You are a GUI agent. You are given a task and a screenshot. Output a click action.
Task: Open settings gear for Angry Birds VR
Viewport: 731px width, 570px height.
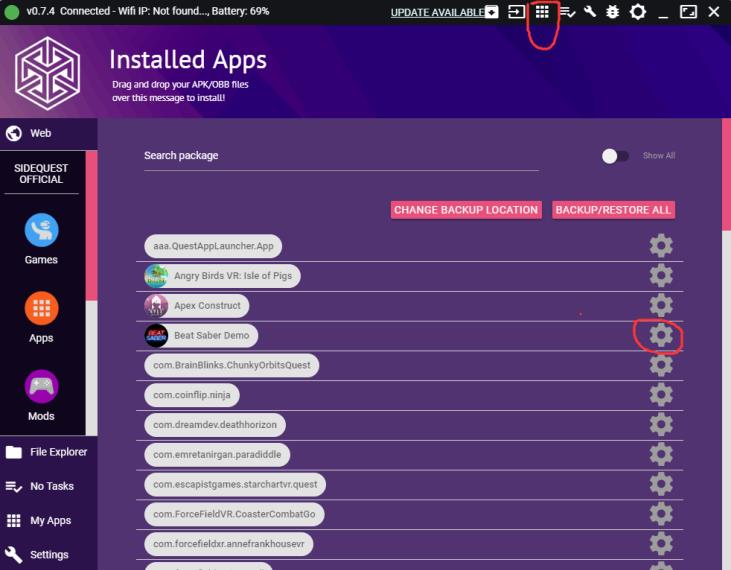pos(661,275)
